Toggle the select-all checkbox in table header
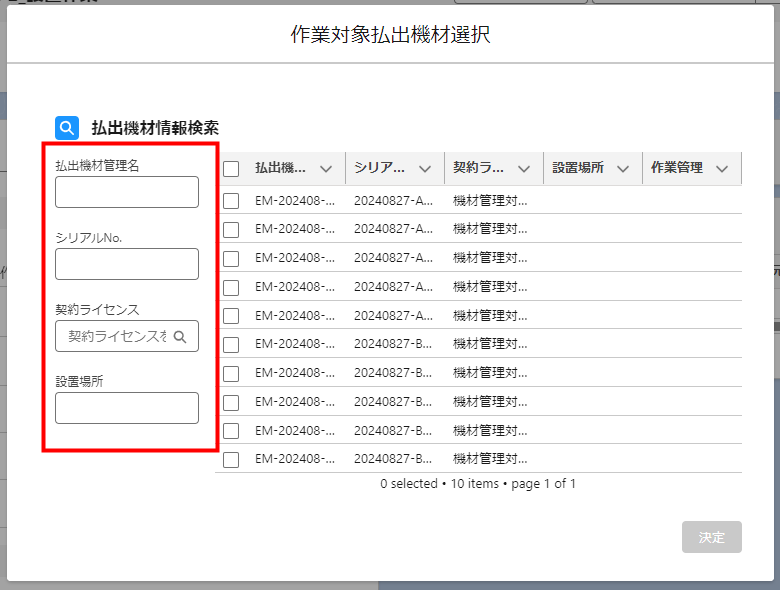 (231, 169)
